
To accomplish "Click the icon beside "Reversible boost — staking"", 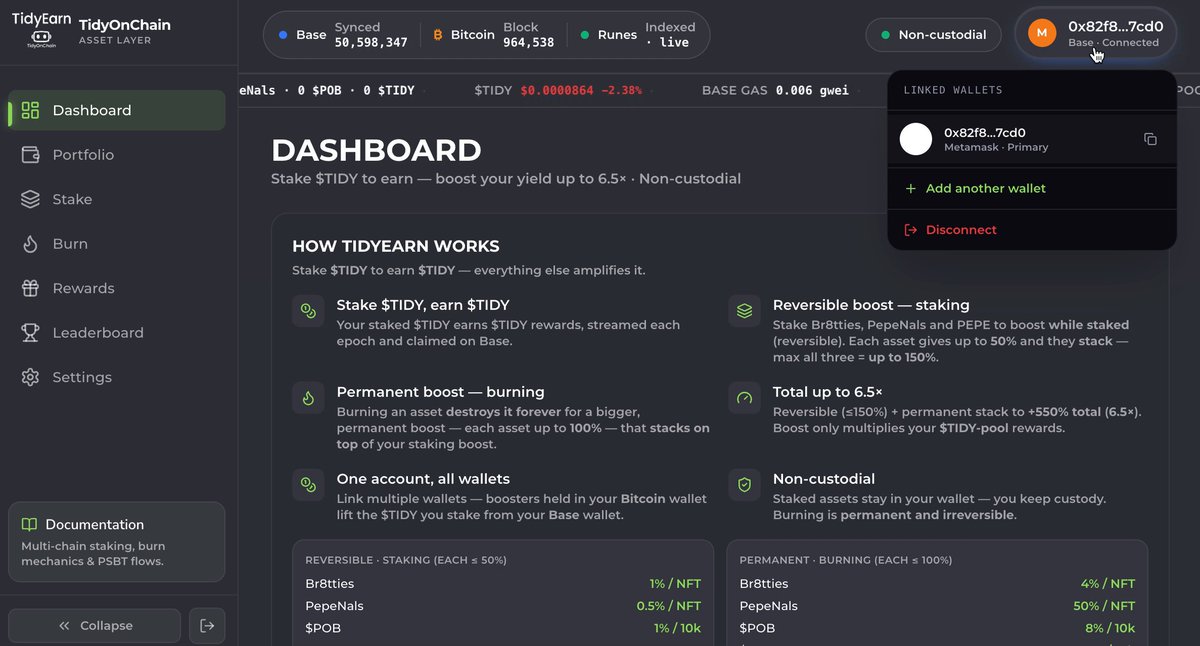I will (744, 311).
